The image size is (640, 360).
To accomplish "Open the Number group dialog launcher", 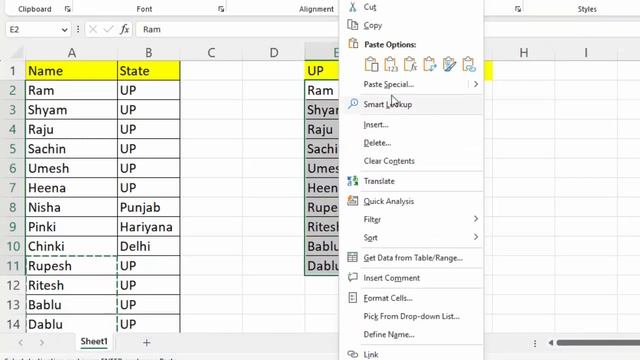I will (x=518, y=9).
